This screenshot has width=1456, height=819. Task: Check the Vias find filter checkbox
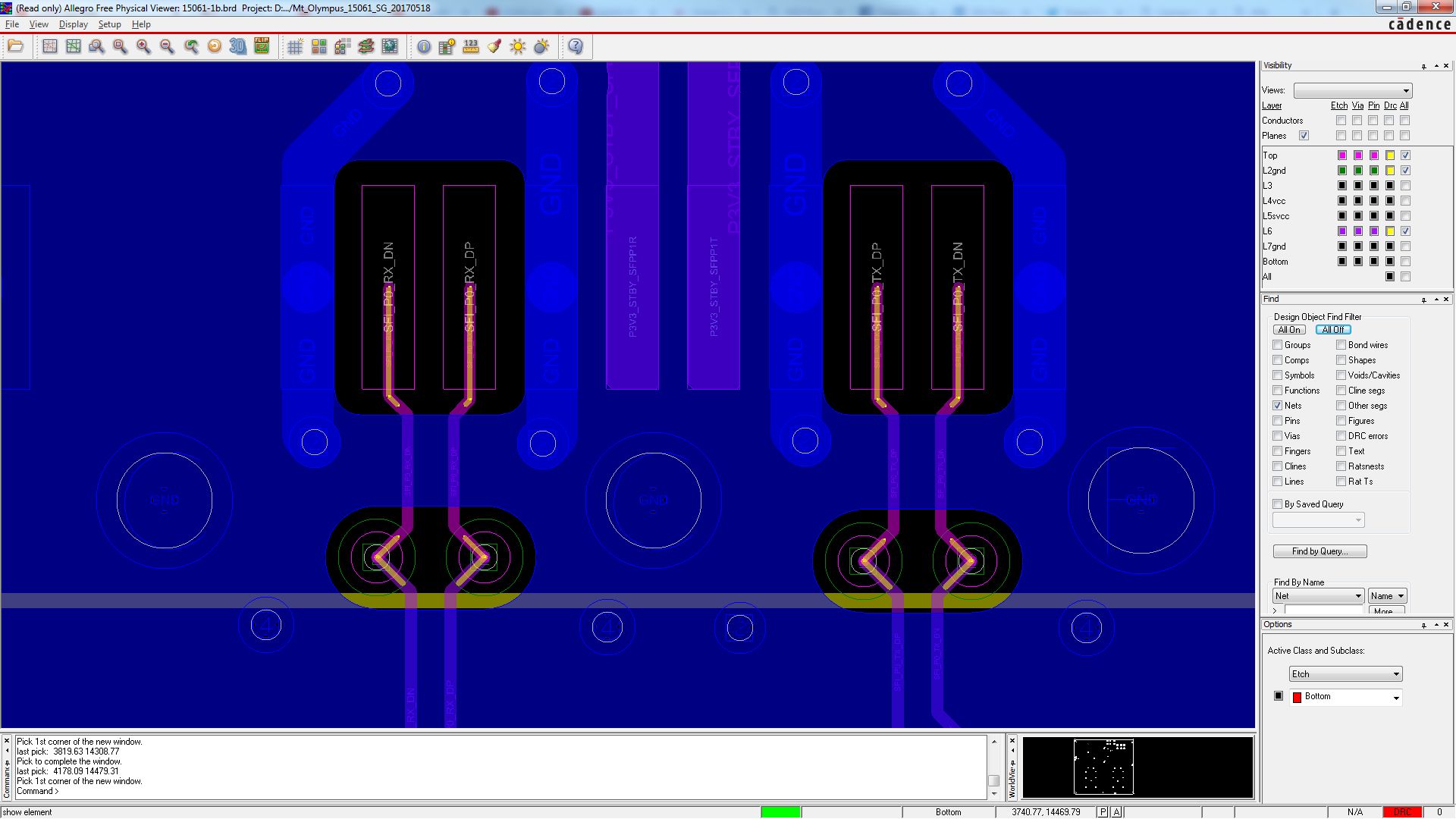[x=1278, y=436]
